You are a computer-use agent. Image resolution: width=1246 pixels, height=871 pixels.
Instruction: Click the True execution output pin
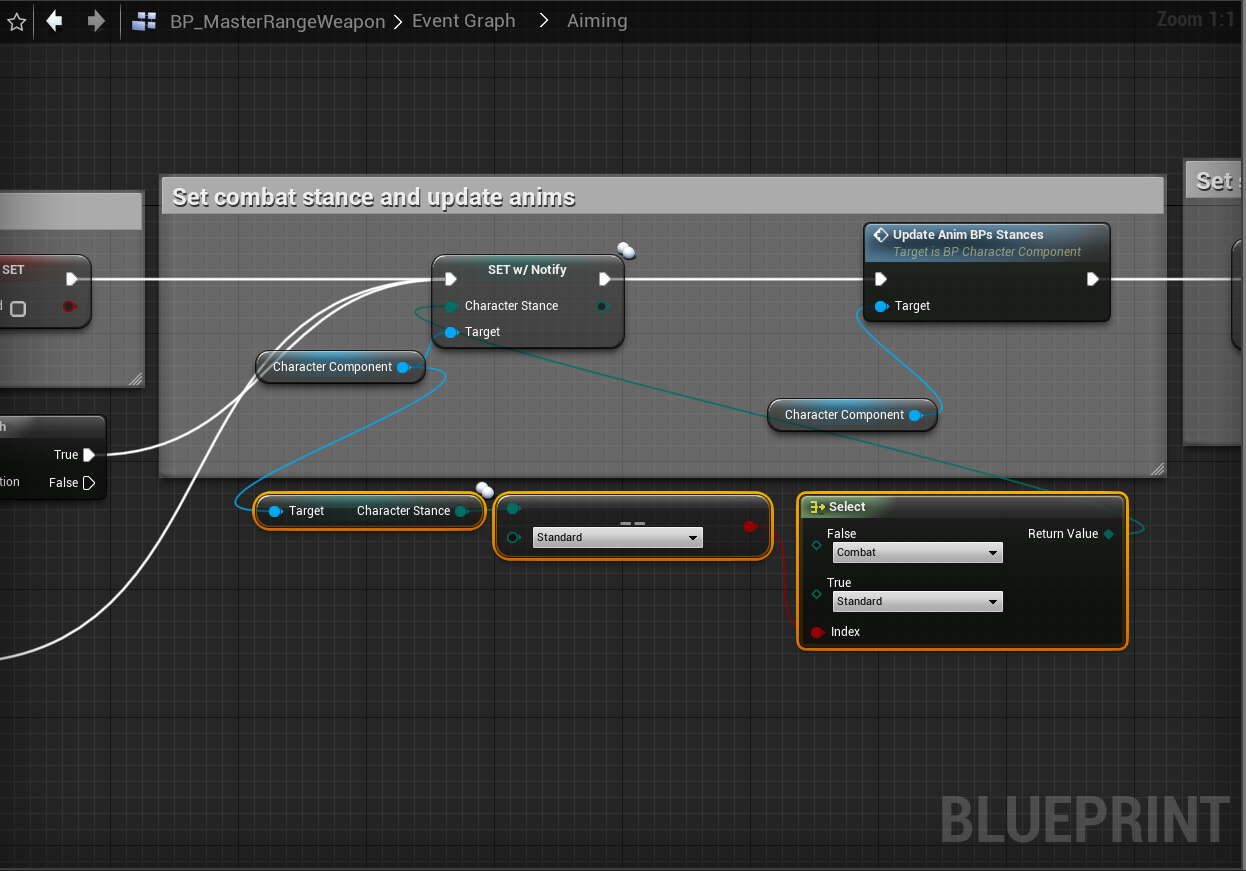click(x=89, y=455)
